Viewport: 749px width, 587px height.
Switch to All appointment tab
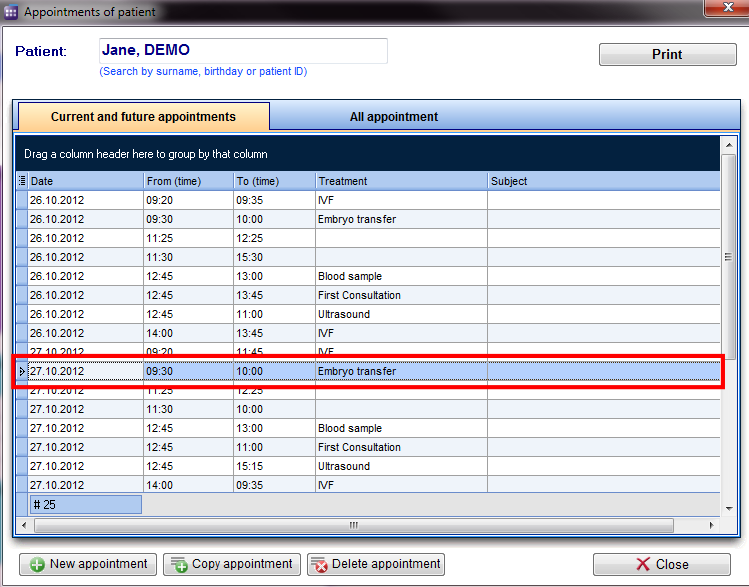point(394,117)
